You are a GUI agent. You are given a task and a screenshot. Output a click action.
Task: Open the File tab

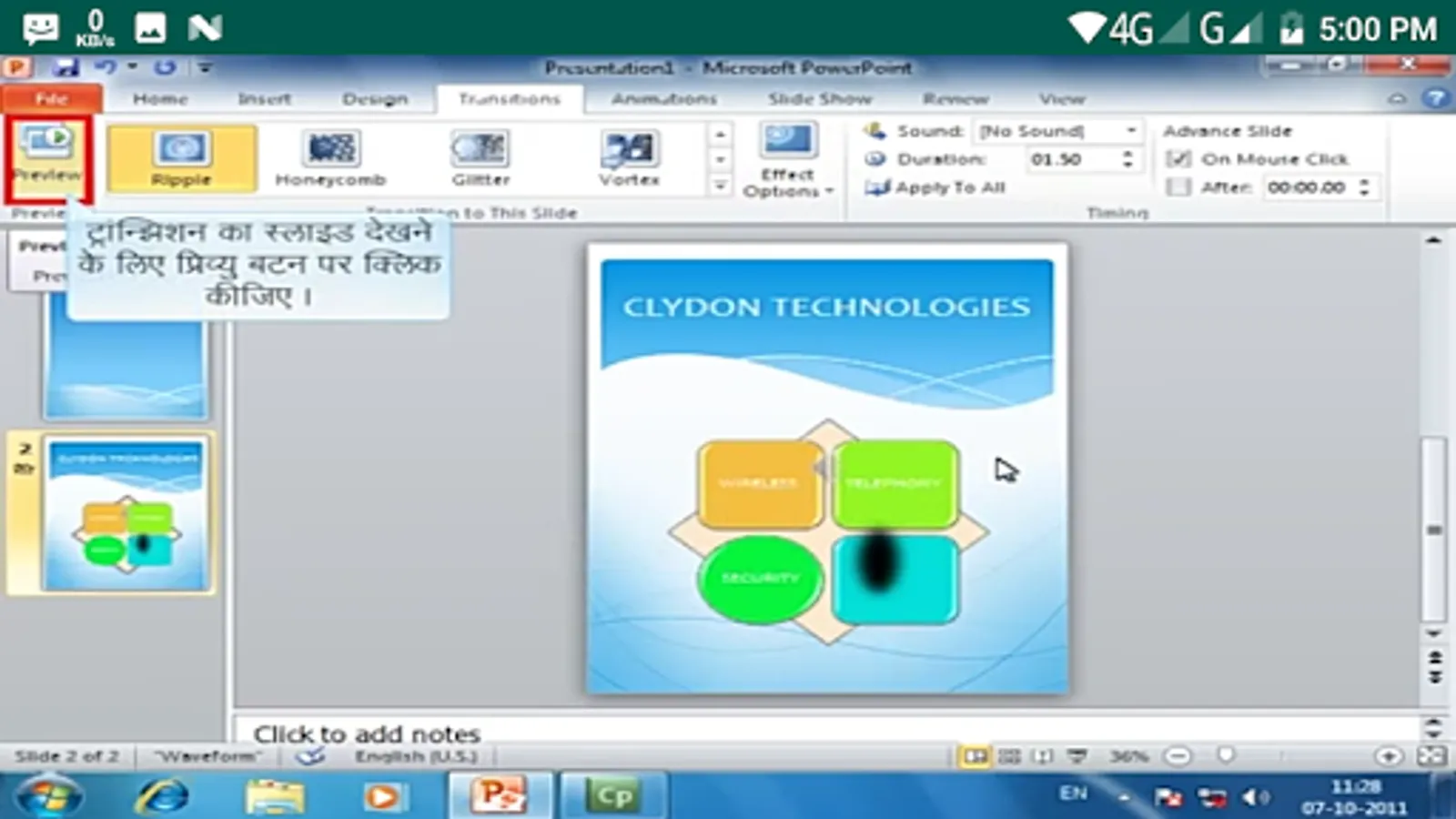[52, 98]
